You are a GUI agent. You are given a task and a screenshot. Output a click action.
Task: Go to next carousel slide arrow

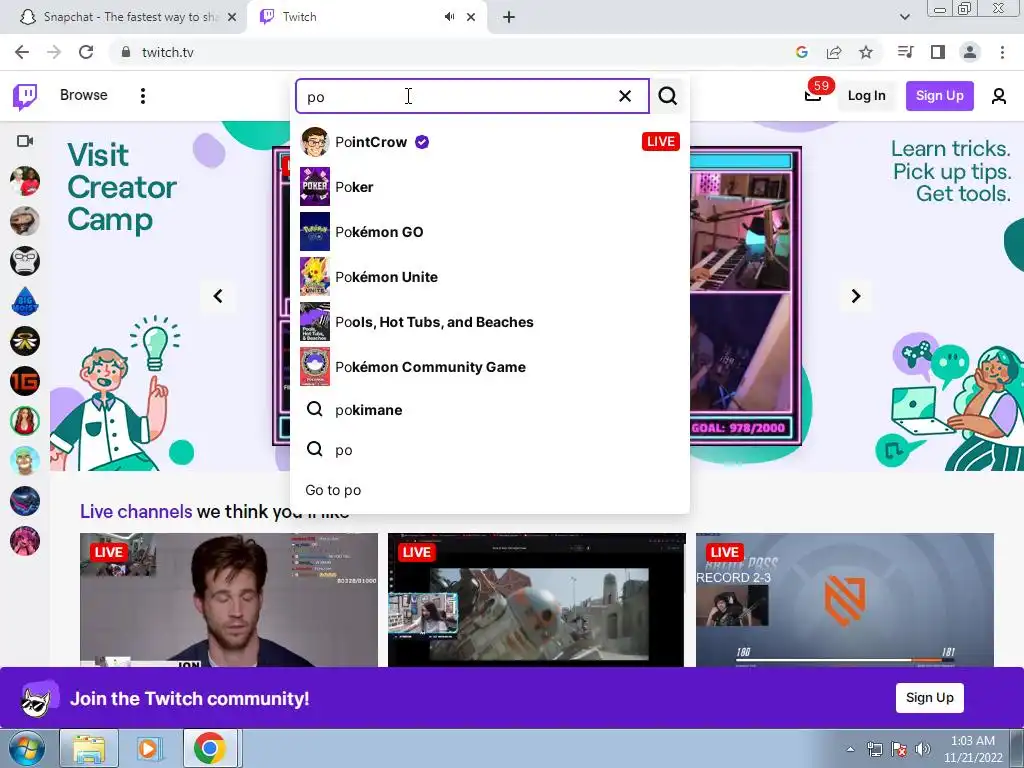pos(856,296)
